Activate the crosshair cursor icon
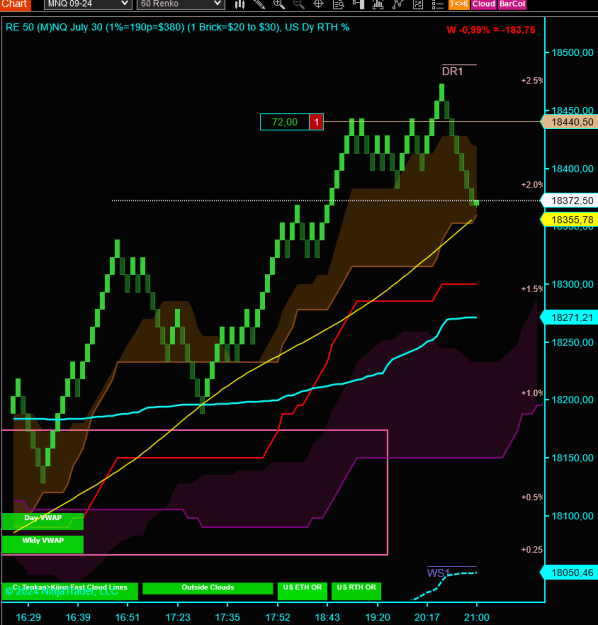Viewport: 598px width, 625px height. click(318, 4)
